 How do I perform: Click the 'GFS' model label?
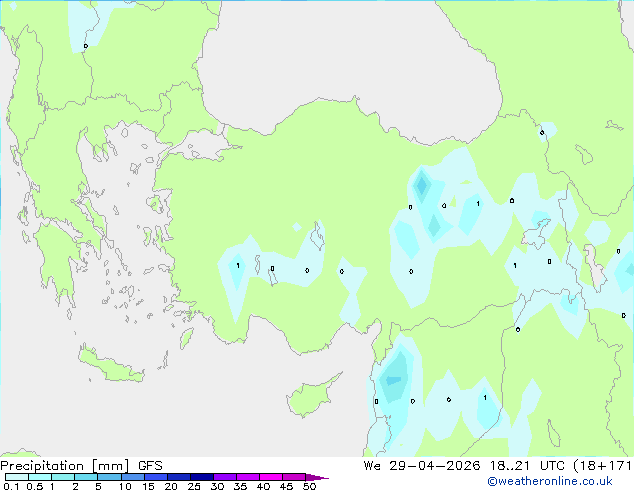150,466
